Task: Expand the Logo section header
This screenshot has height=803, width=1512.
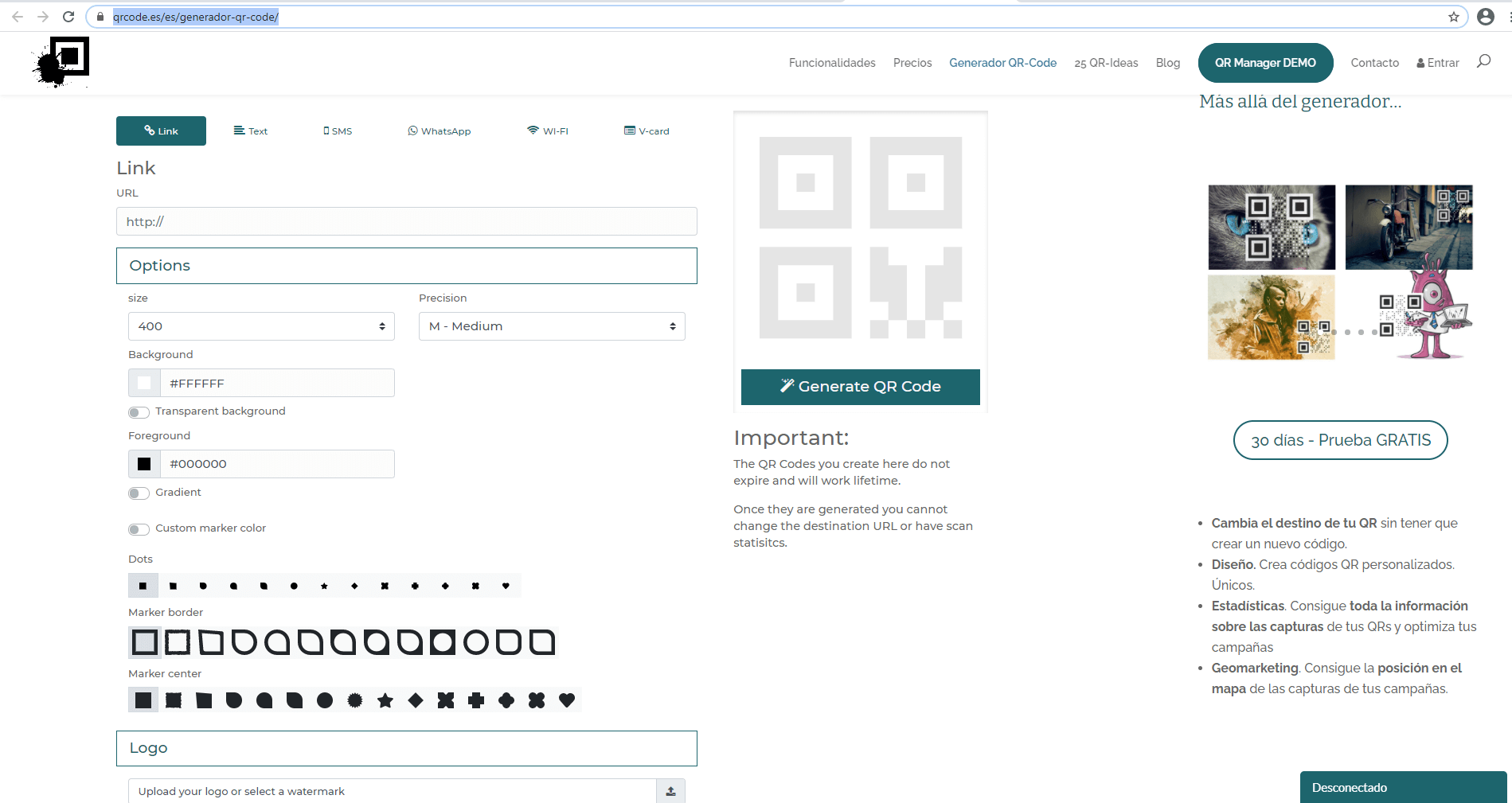Action: point(407,748)
